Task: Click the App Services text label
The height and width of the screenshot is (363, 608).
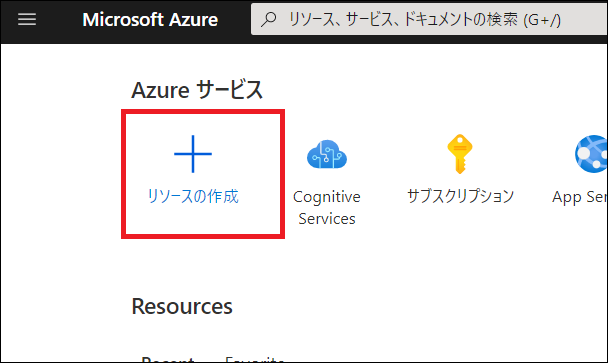Action: pyautogui.click(x=580, y=197)
